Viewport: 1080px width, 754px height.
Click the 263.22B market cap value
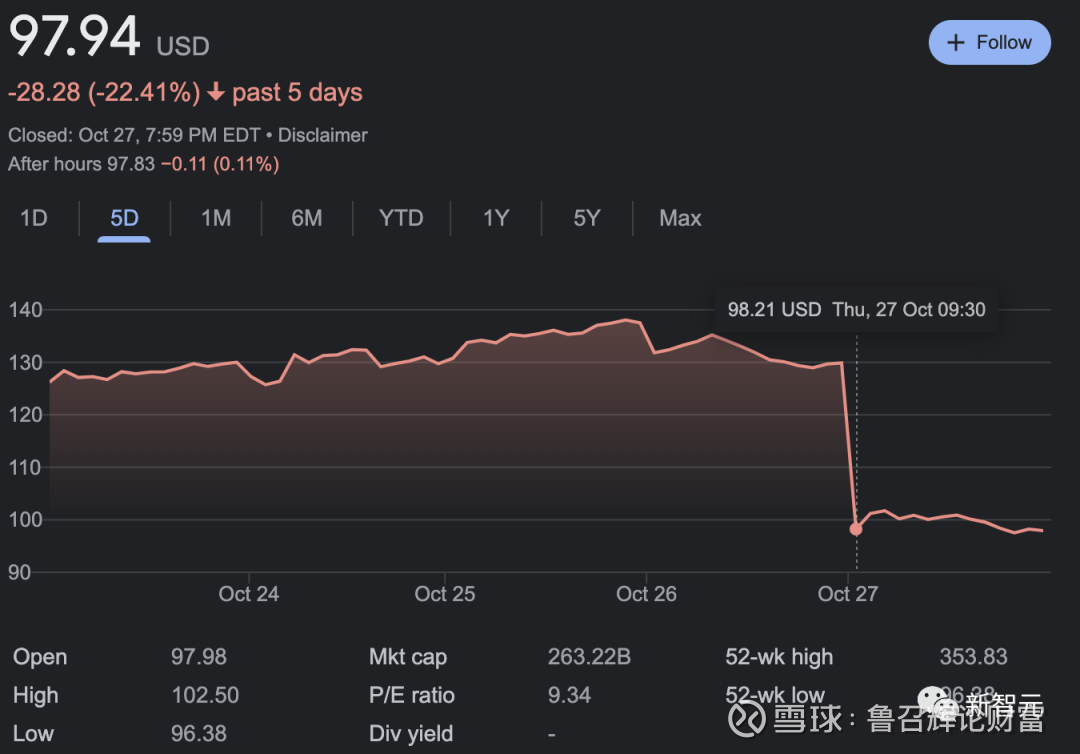[x=589, y=657]
